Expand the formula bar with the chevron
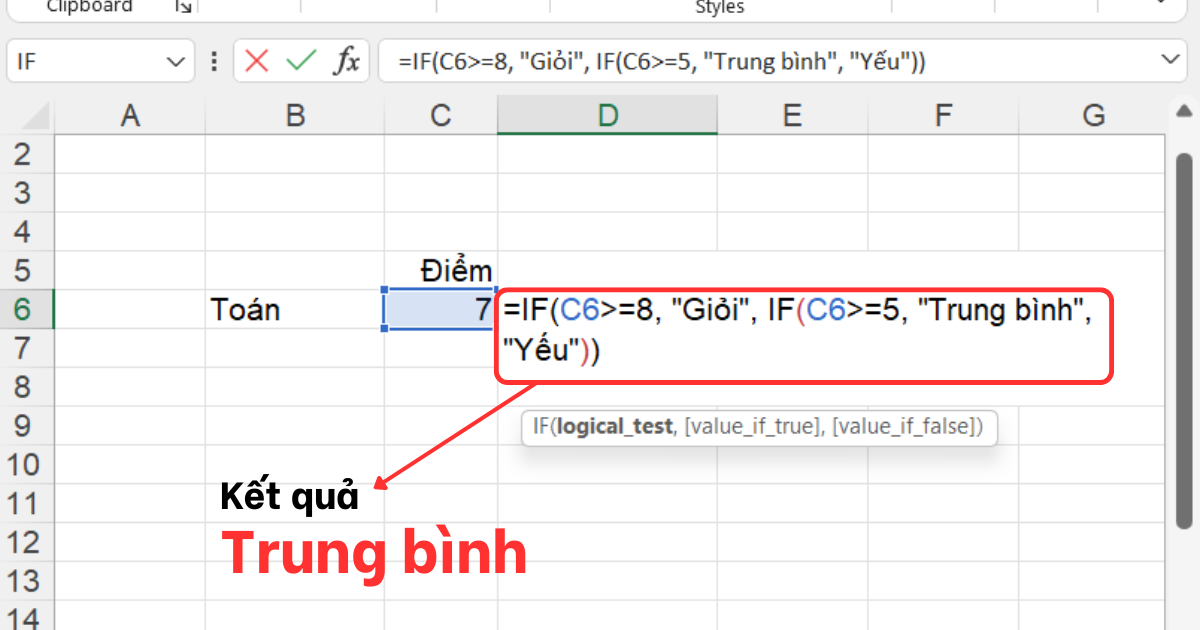Image resolution: width=1200 pixels, height=630 pixels. coord(1172,61)
